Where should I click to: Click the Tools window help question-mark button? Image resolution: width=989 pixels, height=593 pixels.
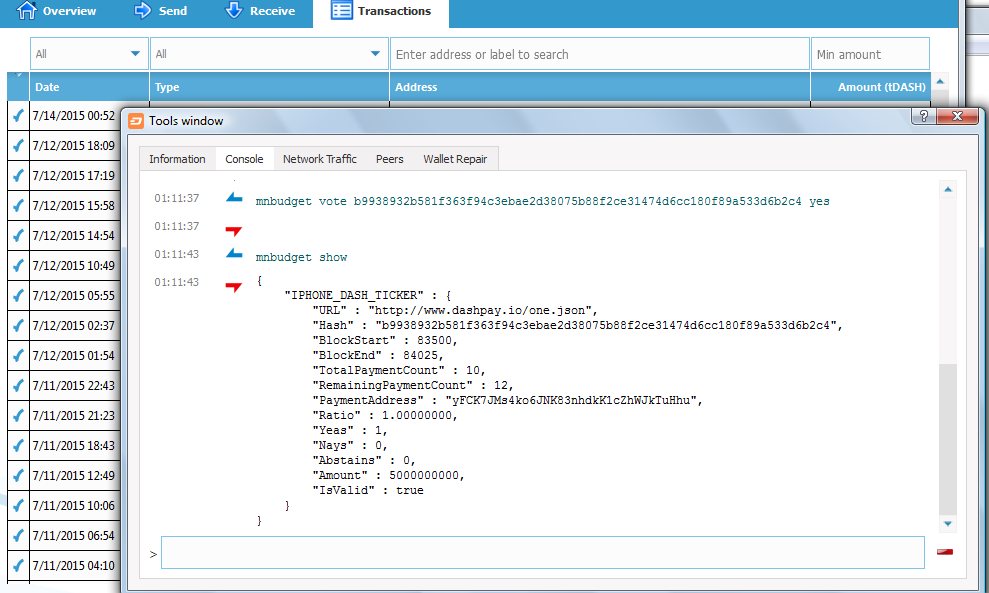click(923, 116)
